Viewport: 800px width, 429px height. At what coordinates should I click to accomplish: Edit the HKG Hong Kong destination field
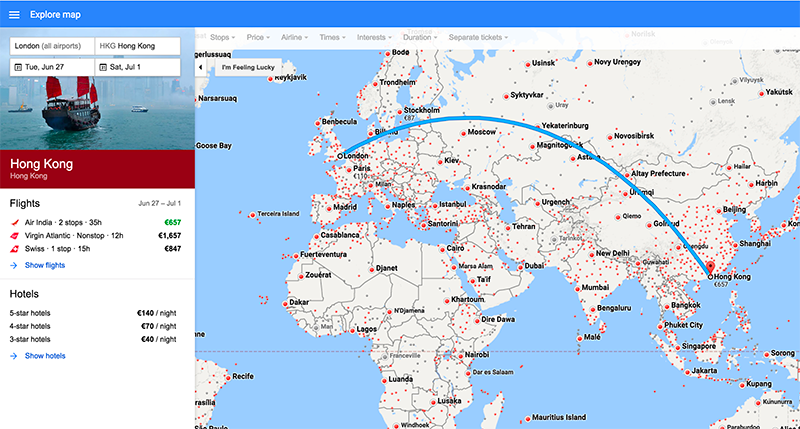pos(138,46)
